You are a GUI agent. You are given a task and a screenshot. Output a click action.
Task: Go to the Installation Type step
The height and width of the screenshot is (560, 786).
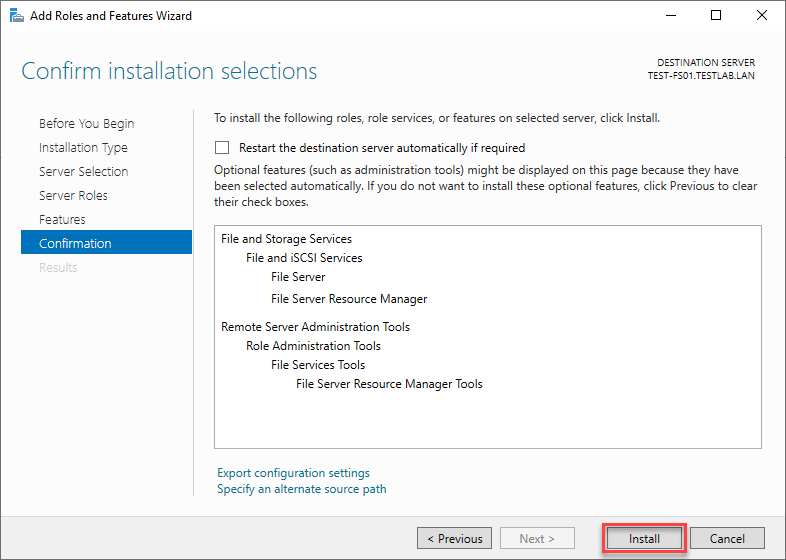[83, 148]
